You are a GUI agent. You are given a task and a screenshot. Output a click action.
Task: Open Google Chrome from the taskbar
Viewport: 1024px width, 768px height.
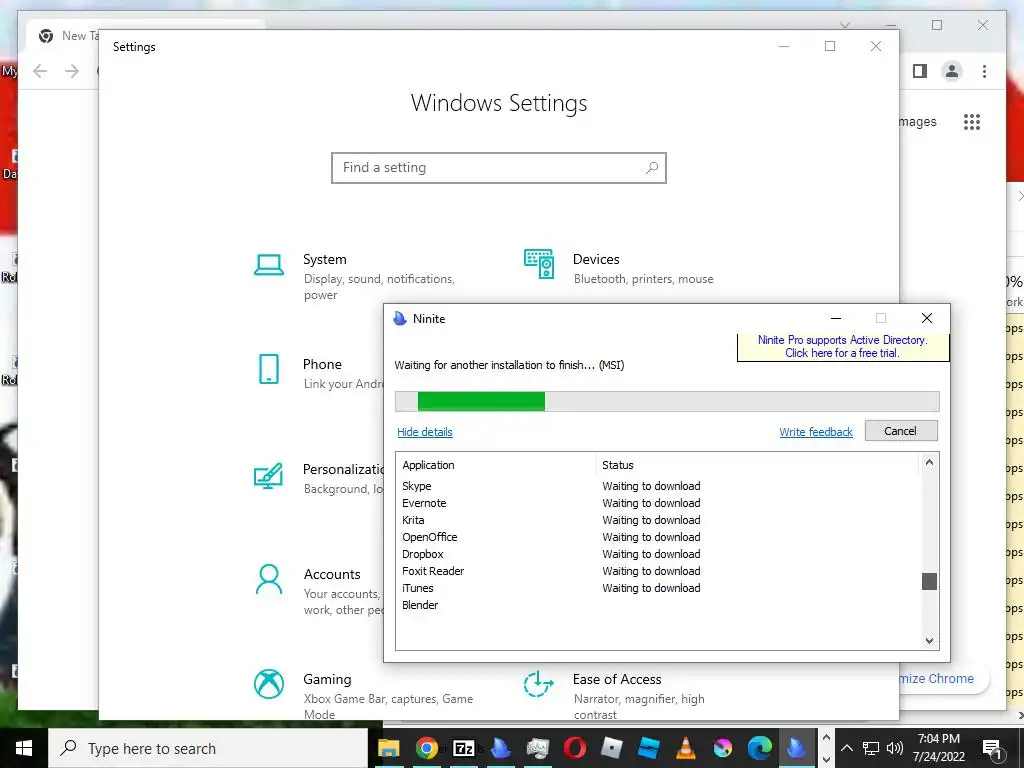point(426,748)
